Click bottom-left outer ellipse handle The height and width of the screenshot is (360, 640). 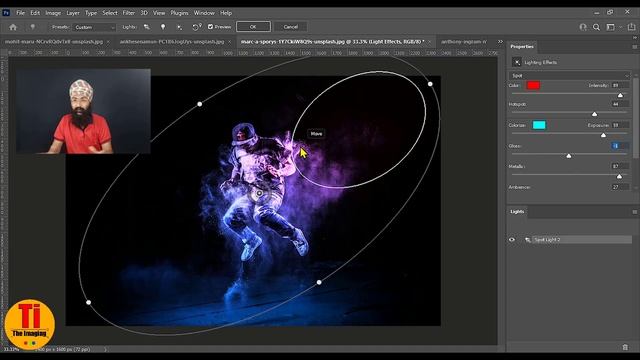coord(89,302)
